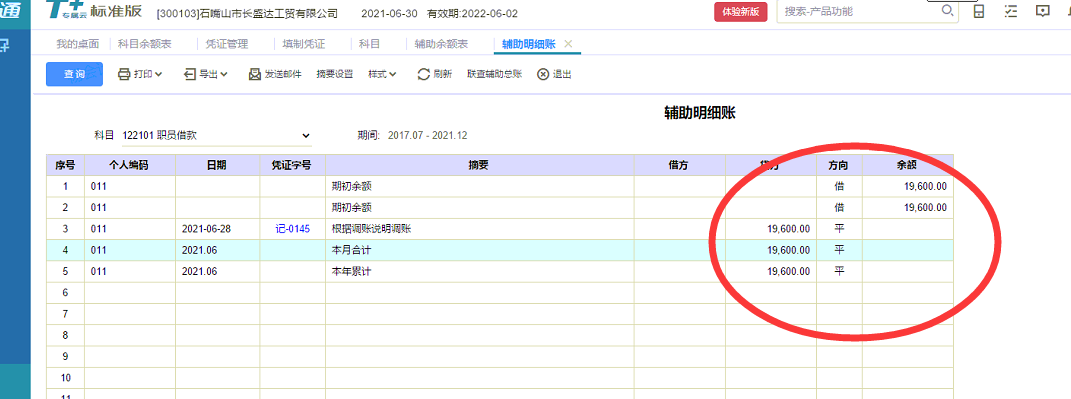This screenshot has width=1071, height=399.
Task: Select the 本年累计 row summary cell
Action: [x=479, y=271]
